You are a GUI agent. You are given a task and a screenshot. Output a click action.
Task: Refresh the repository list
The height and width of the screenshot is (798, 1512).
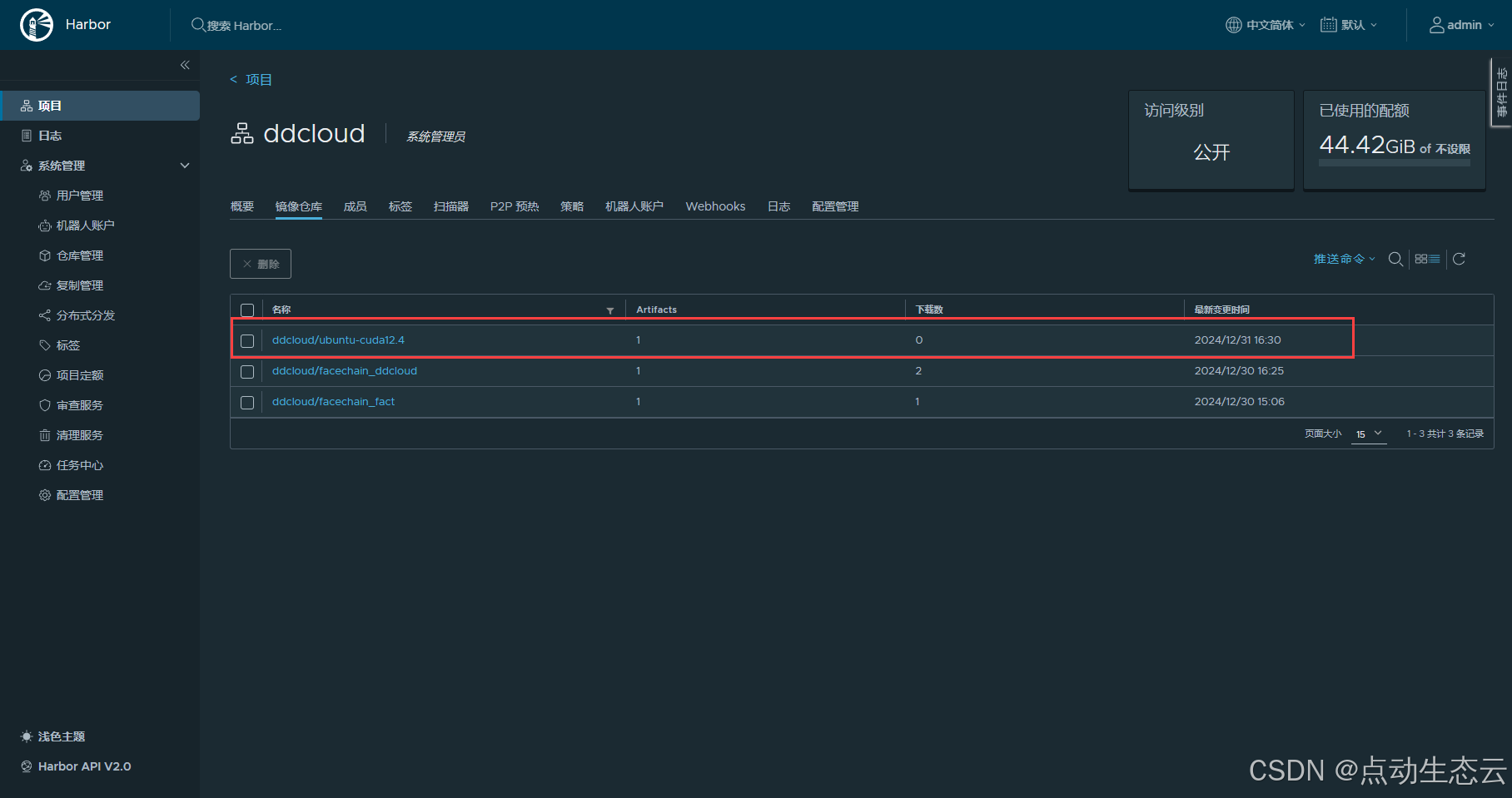(1459, 259)
